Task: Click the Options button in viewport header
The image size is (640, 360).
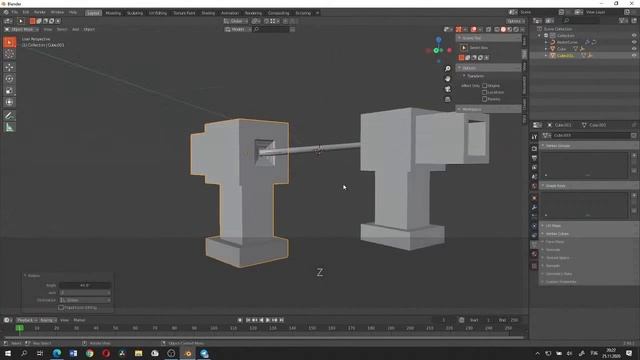Action: click(516, 21)
